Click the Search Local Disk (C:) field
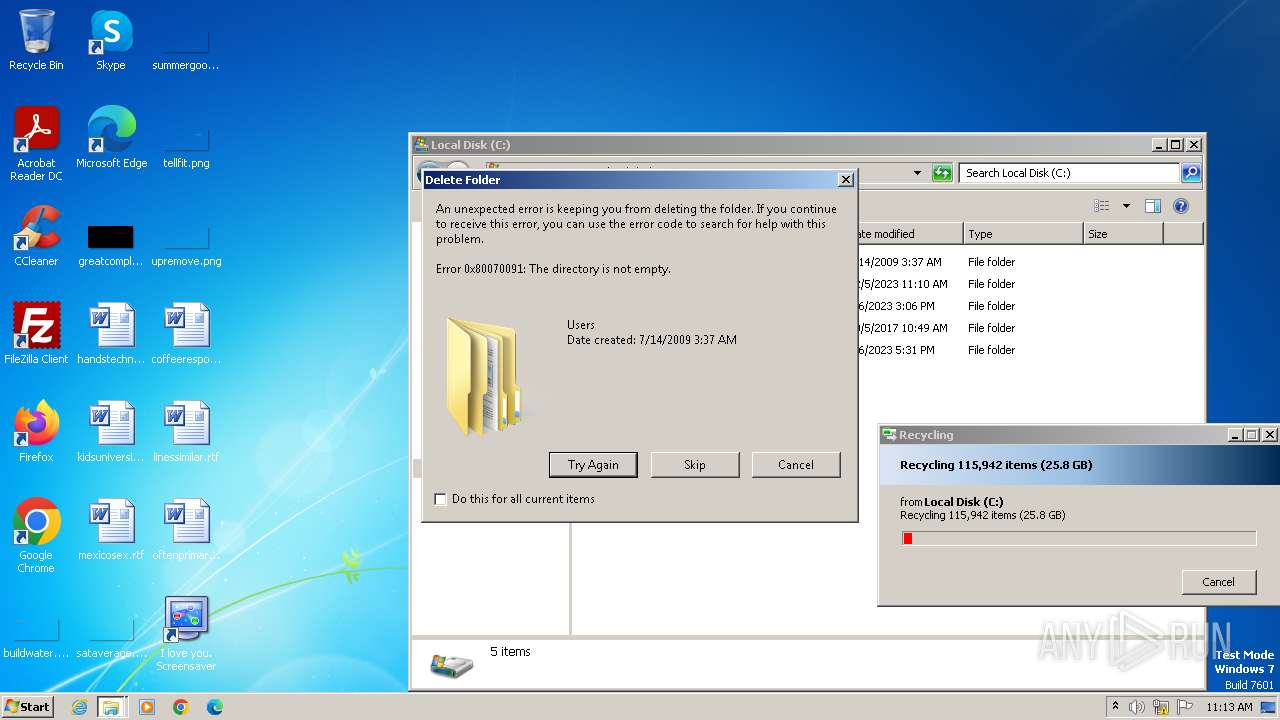 point(1069,173)
